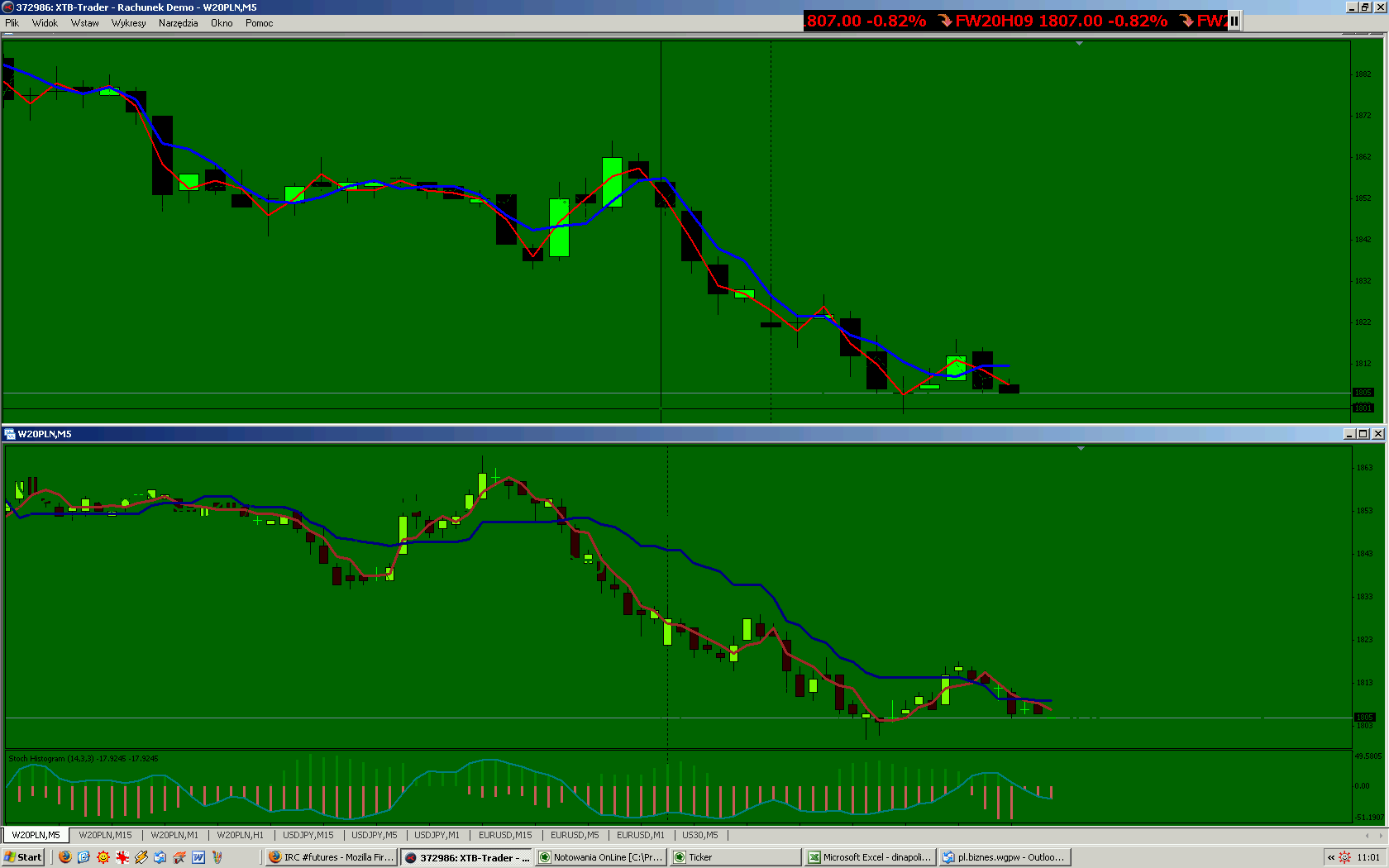Click the chart shift marker in upper chart
This screenshot has width=1389, height=868.
(x=1079, y=43)
